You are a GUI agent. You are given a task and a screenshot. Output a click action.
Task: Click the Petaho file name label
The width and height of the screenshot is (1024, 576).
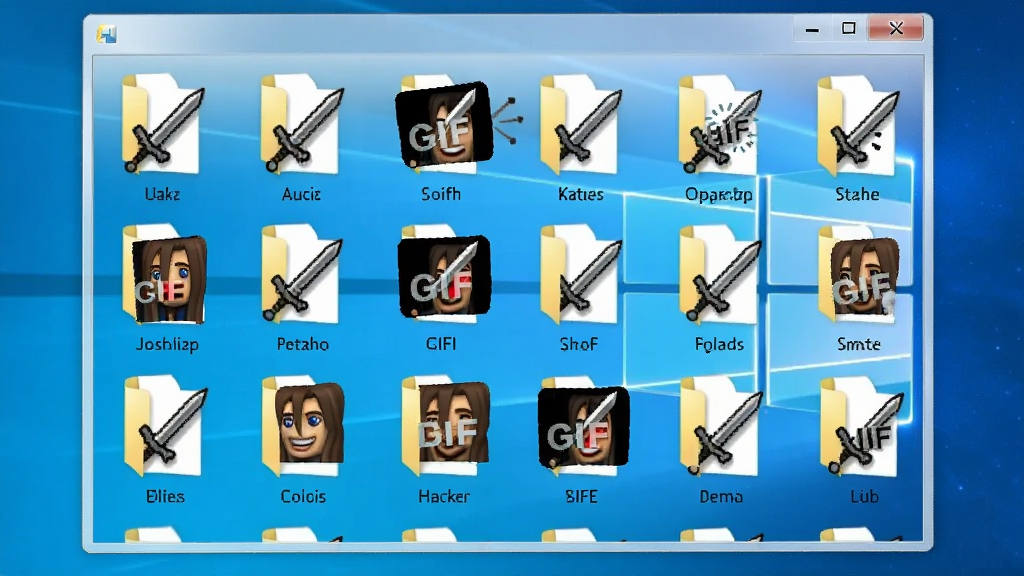tap(302, 344)
